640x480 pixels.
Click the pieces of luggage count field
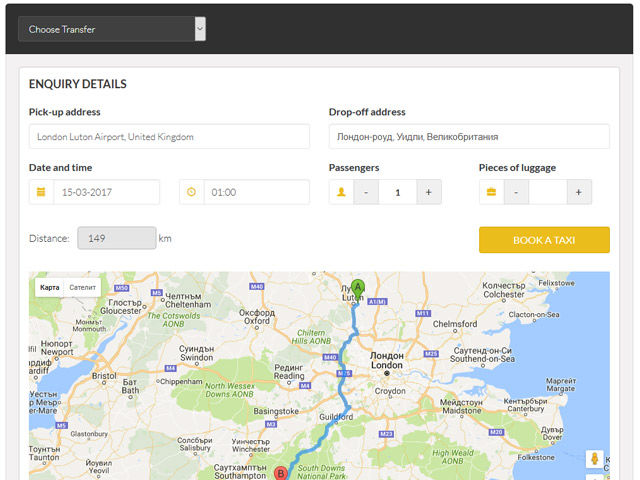[548, 192]
